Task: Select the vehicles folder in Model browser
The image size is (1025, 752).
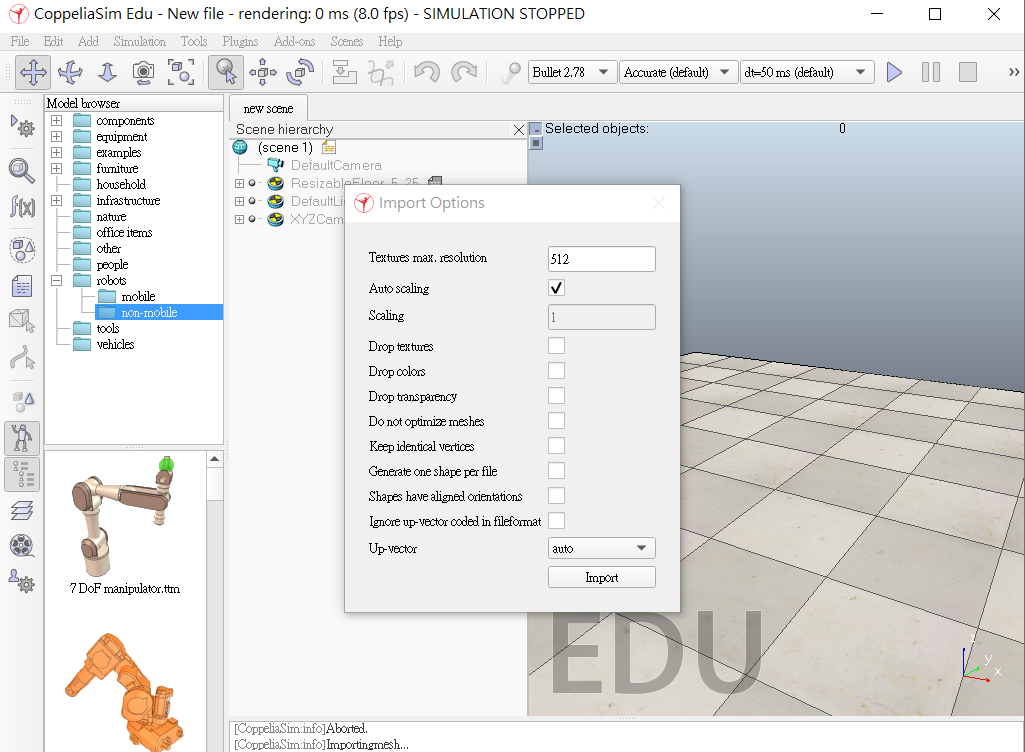Action: 115,345
